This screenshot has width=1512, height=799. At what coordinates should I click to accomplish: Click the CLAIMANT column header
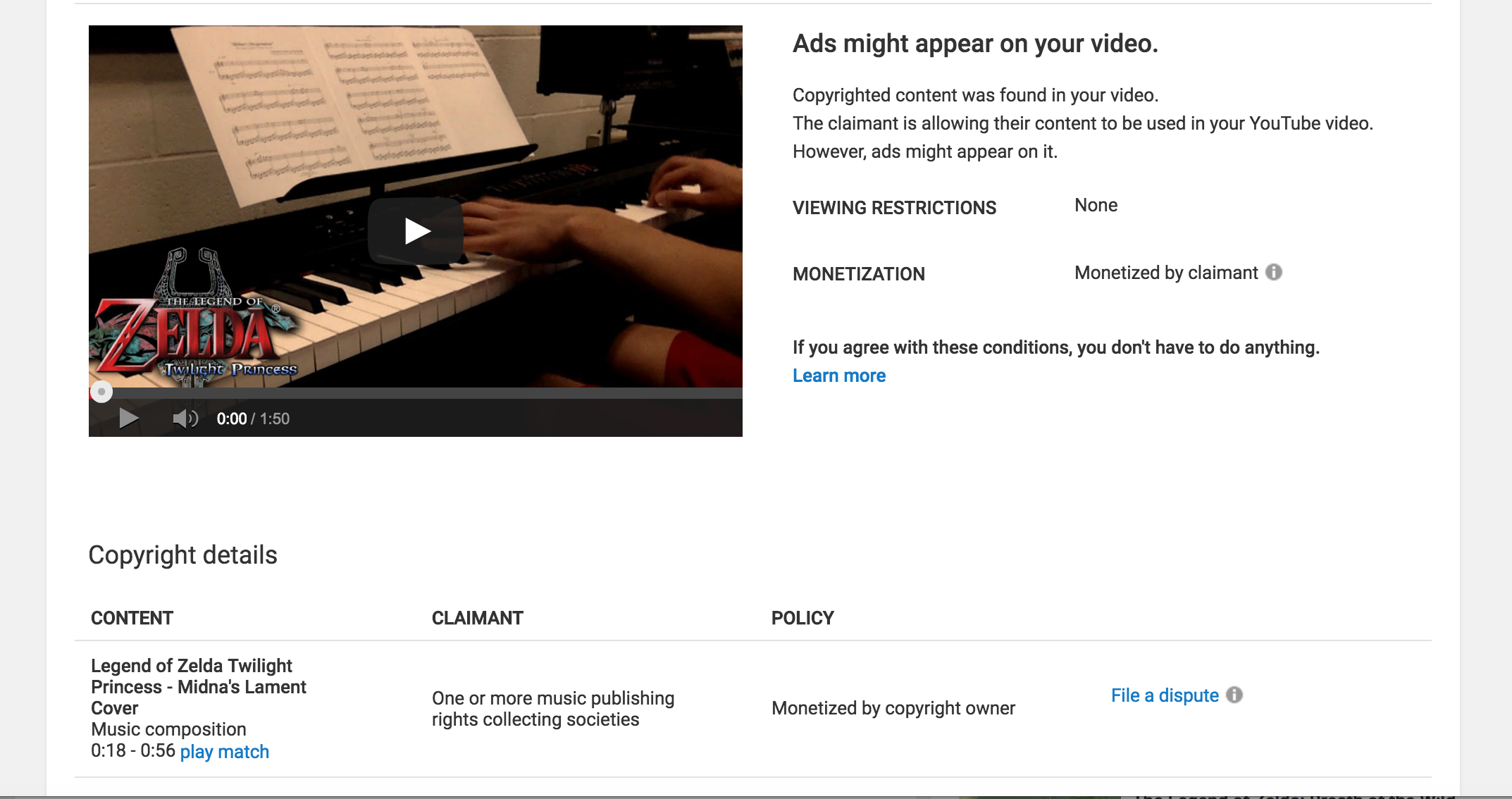pyautogui.click(x=477, y=618)
